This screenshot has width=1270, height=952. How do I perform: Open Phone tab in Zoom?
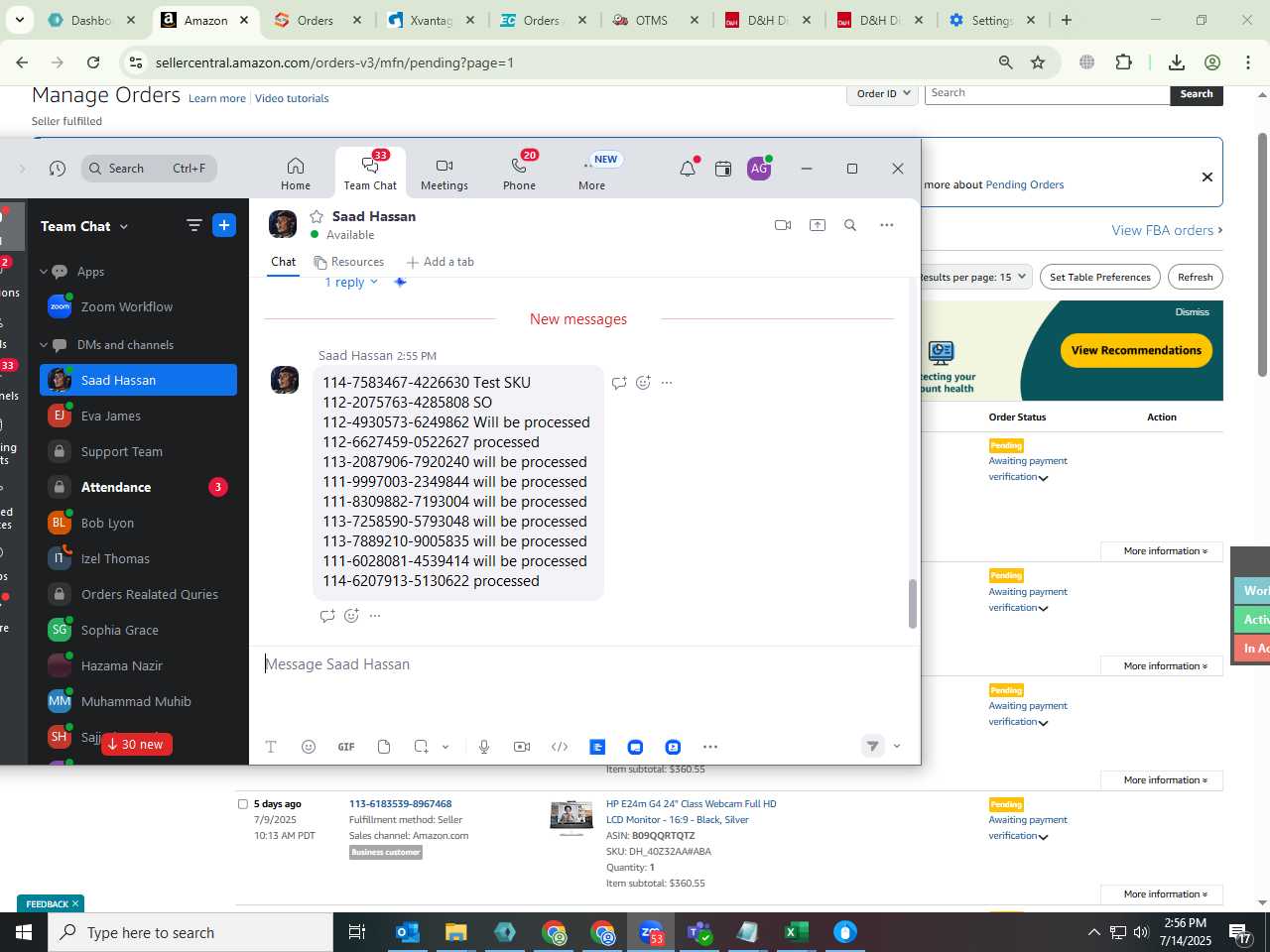[x=519, y=173]
